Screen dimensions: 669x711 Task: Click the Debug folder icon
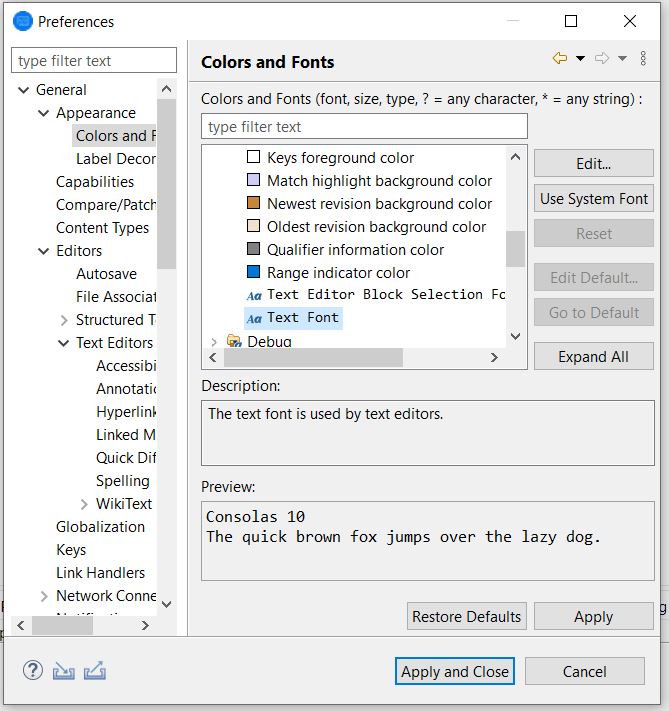(x=234, y=341)
